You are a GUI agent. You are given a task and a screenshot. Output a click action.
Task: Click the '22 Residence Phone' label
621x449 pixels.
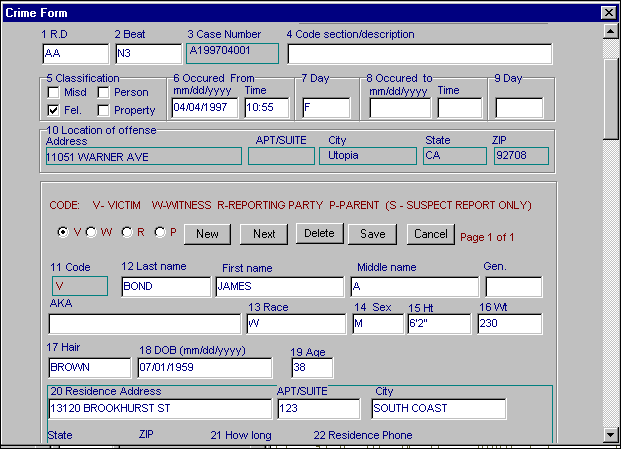click(x=363, y=435)
